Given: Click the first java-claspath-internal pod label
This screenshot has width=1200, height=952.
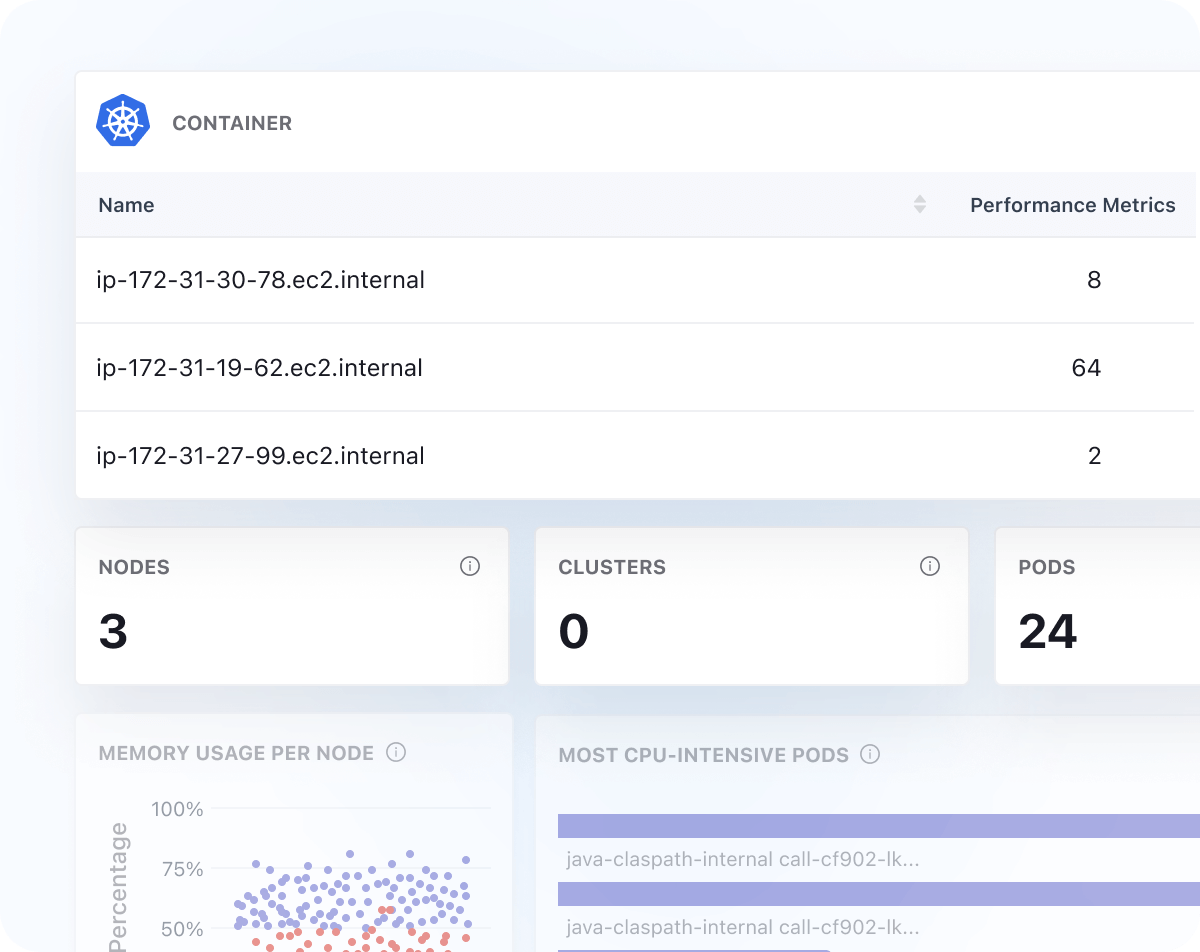Looking at the screenshot, I should coord(742,859).
